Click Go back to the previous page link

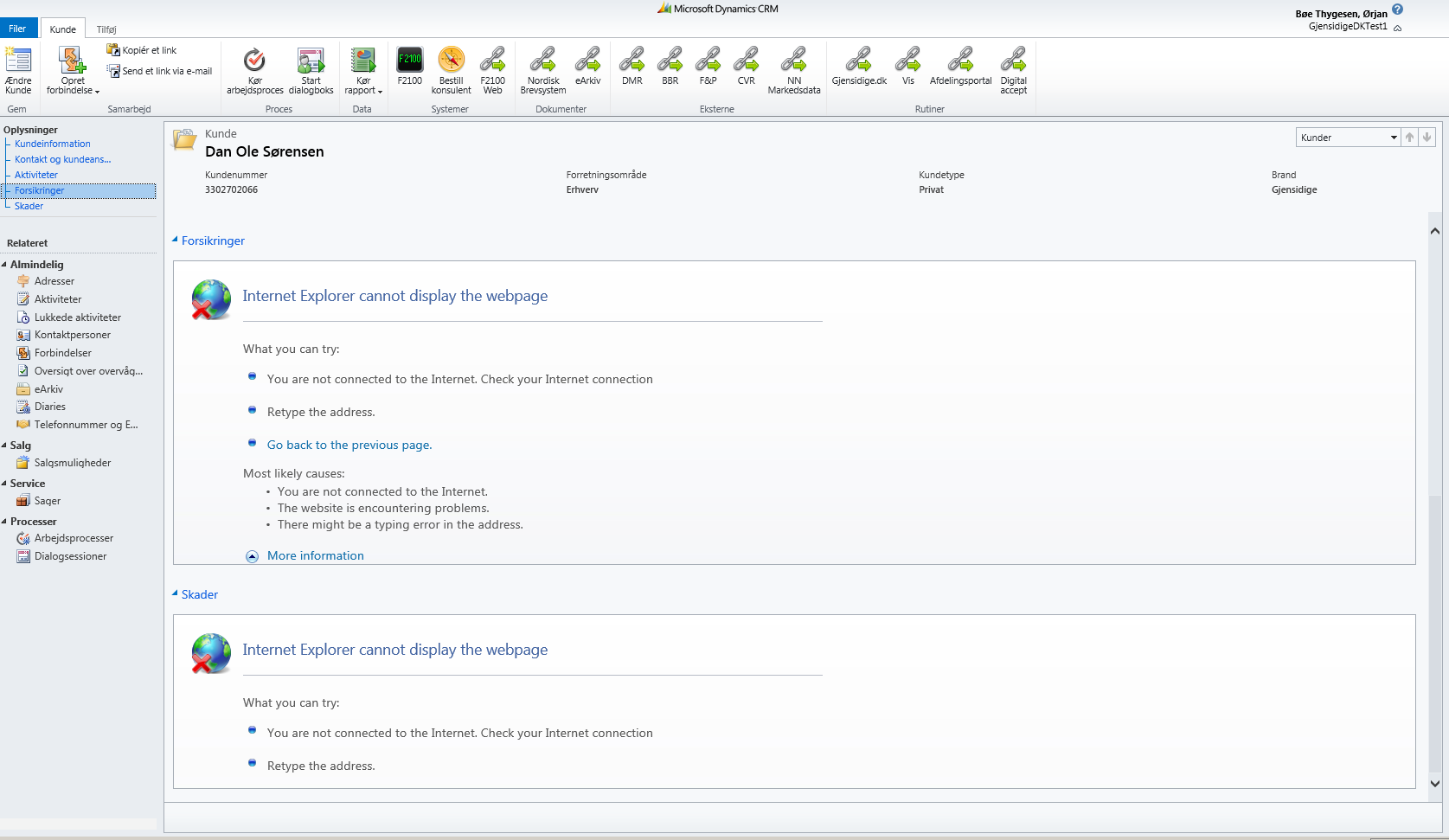pyautogui.click(x=349, y=445)
